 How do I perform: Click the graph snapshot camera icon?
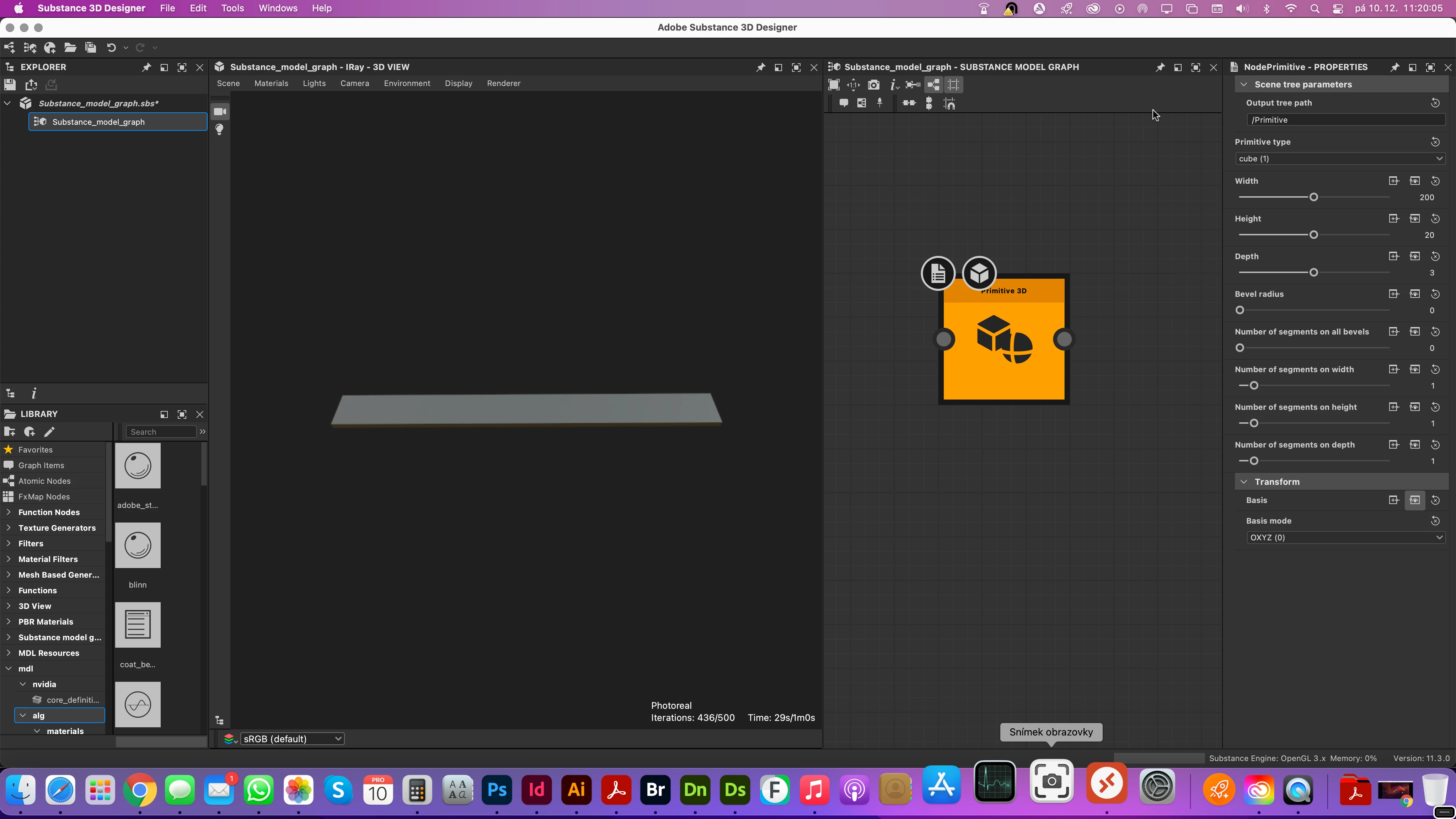(x=874, y=85)
